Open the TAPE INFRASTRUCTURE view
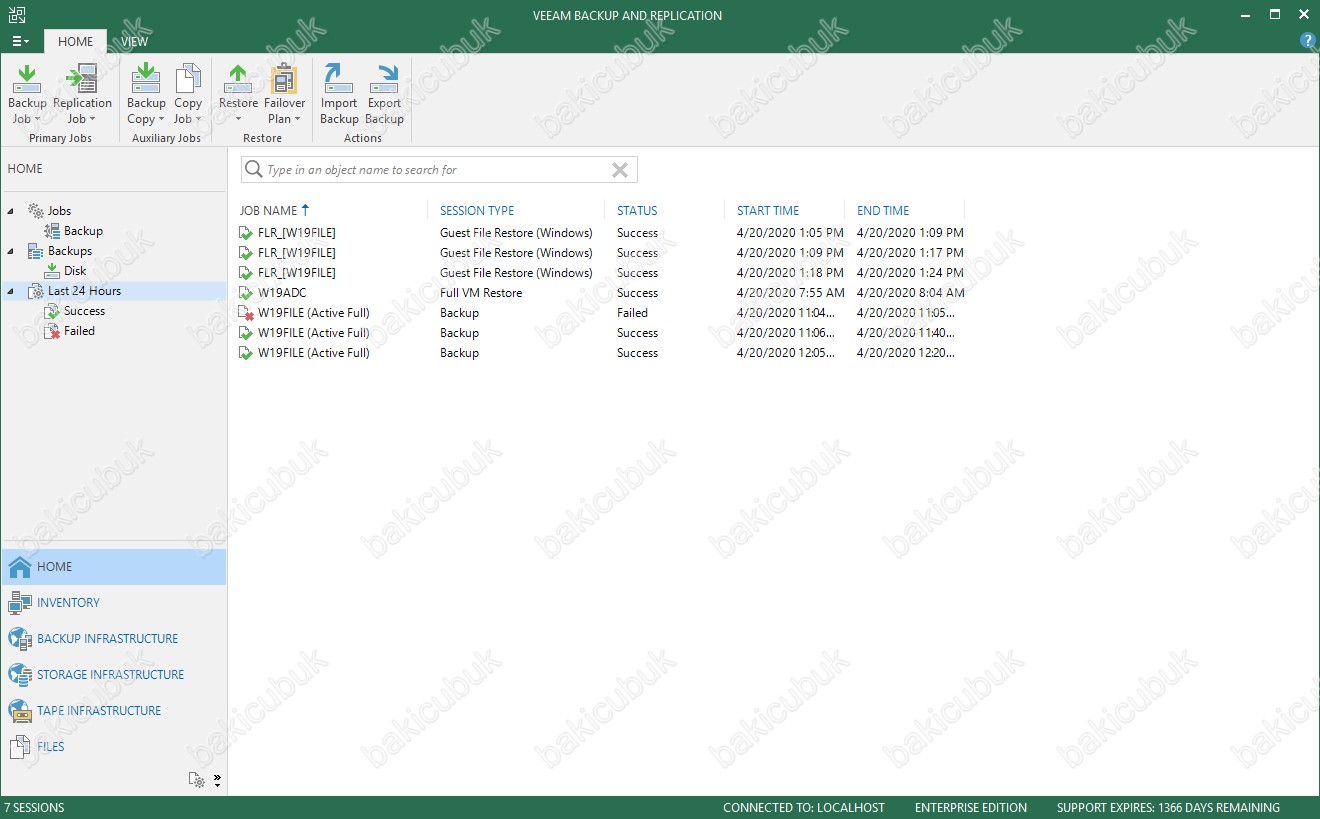Screen dimensions: 1320x819 click(114, 711)
